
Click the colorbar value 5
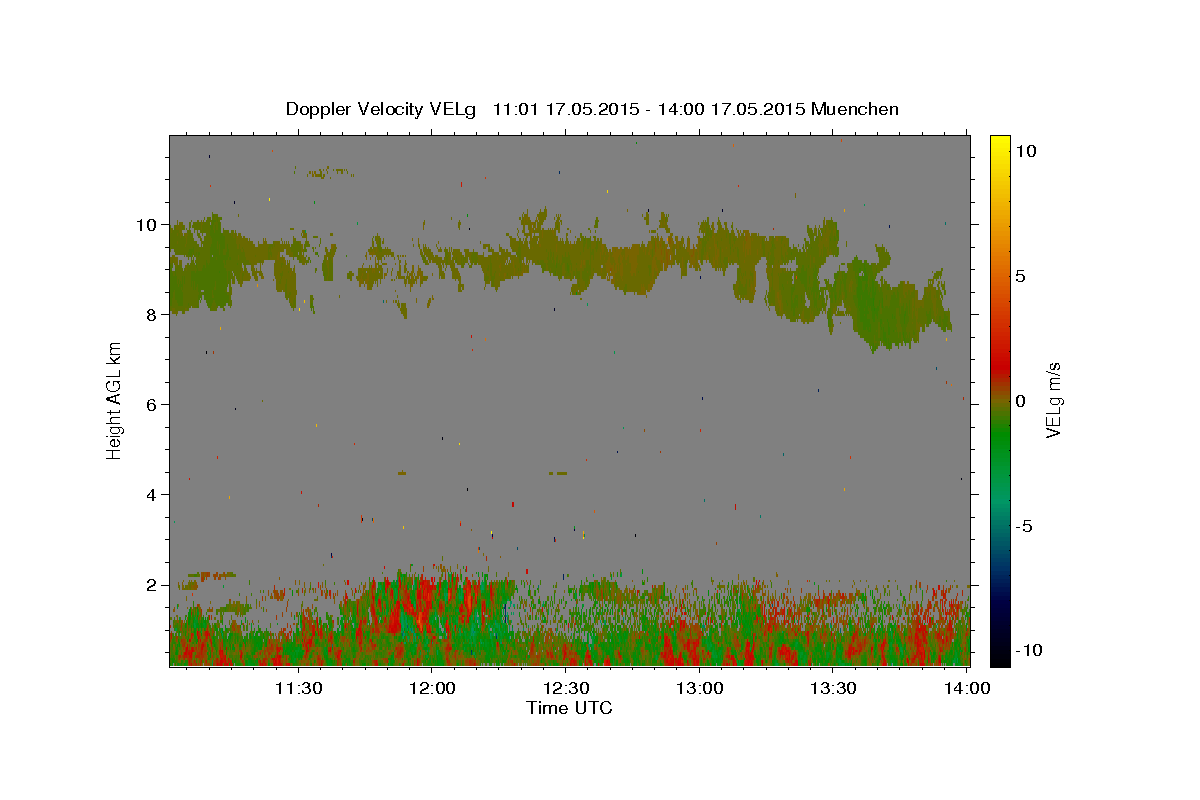click(x=1020, y=276)
